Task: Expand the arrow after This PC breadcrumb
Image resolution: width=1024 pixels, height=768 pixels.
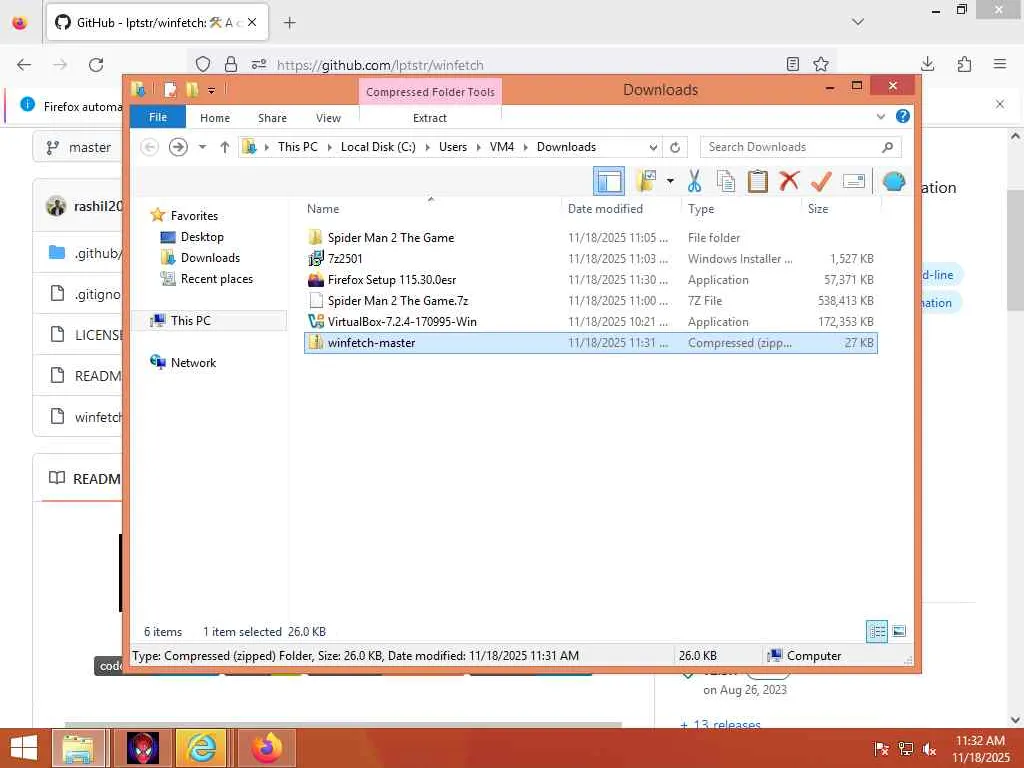Action: [328, 147]
